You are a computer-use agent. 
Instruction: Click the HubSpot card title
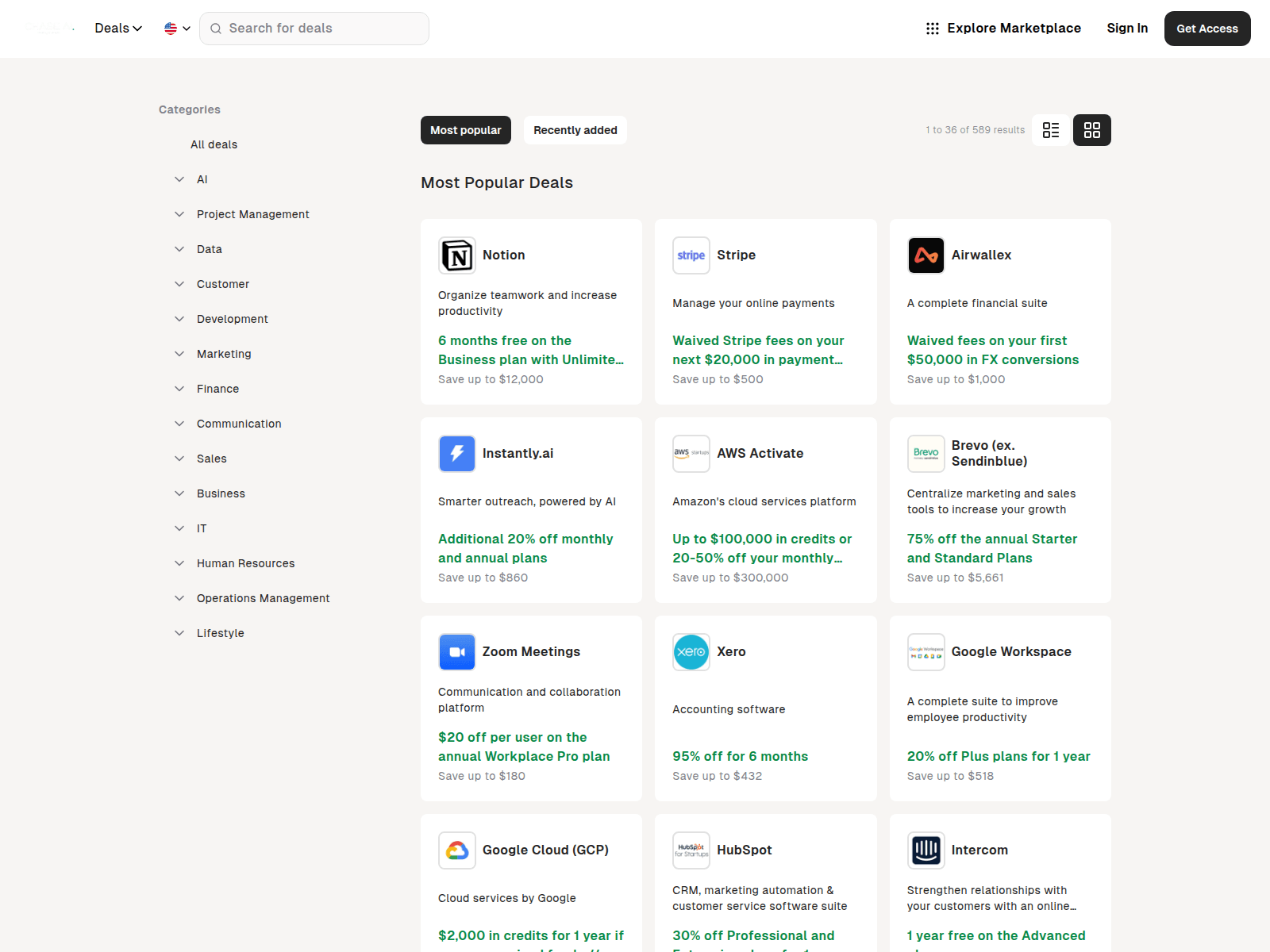point(745,850)
